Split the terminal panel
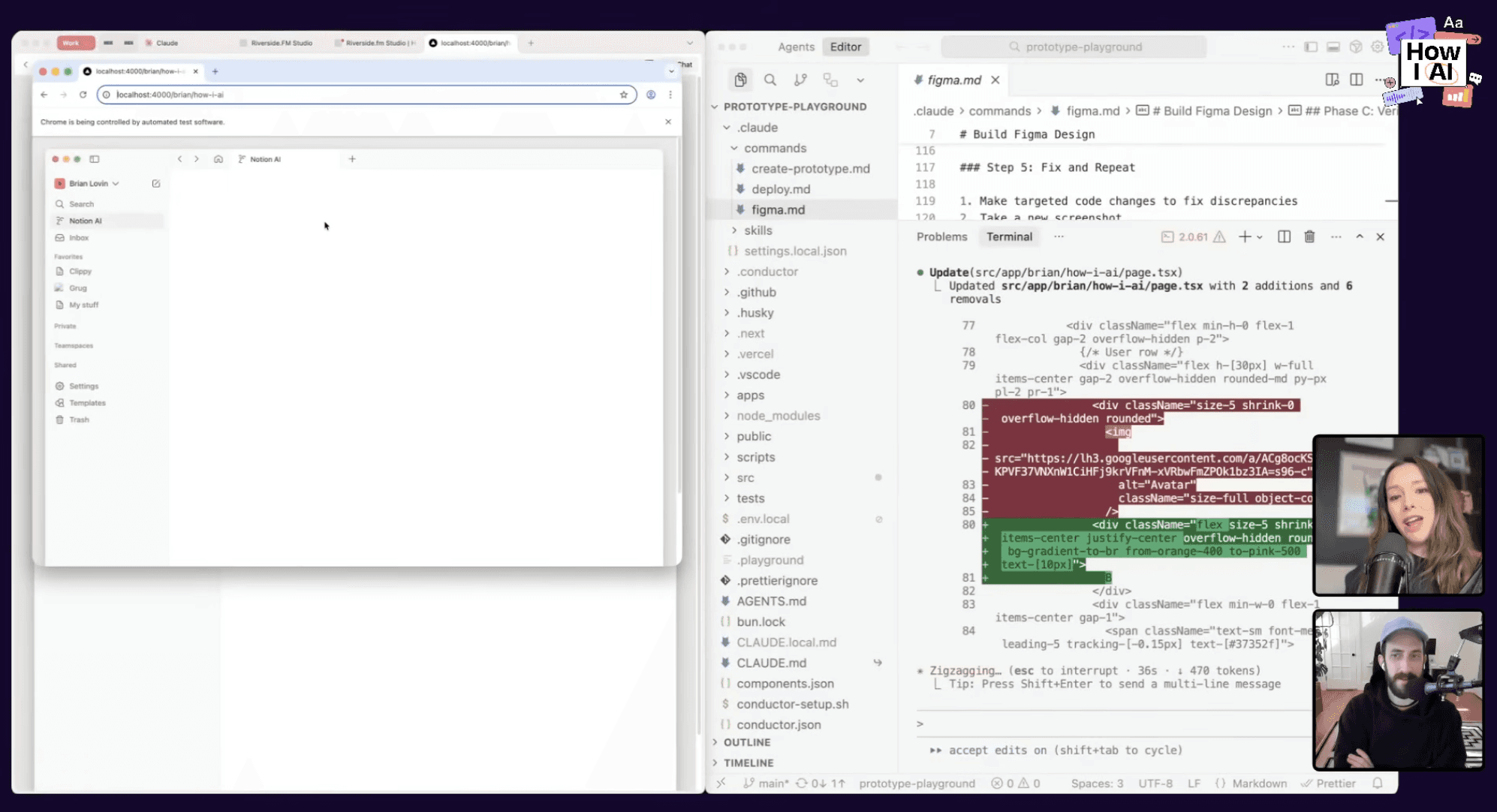 point(1284,236)
